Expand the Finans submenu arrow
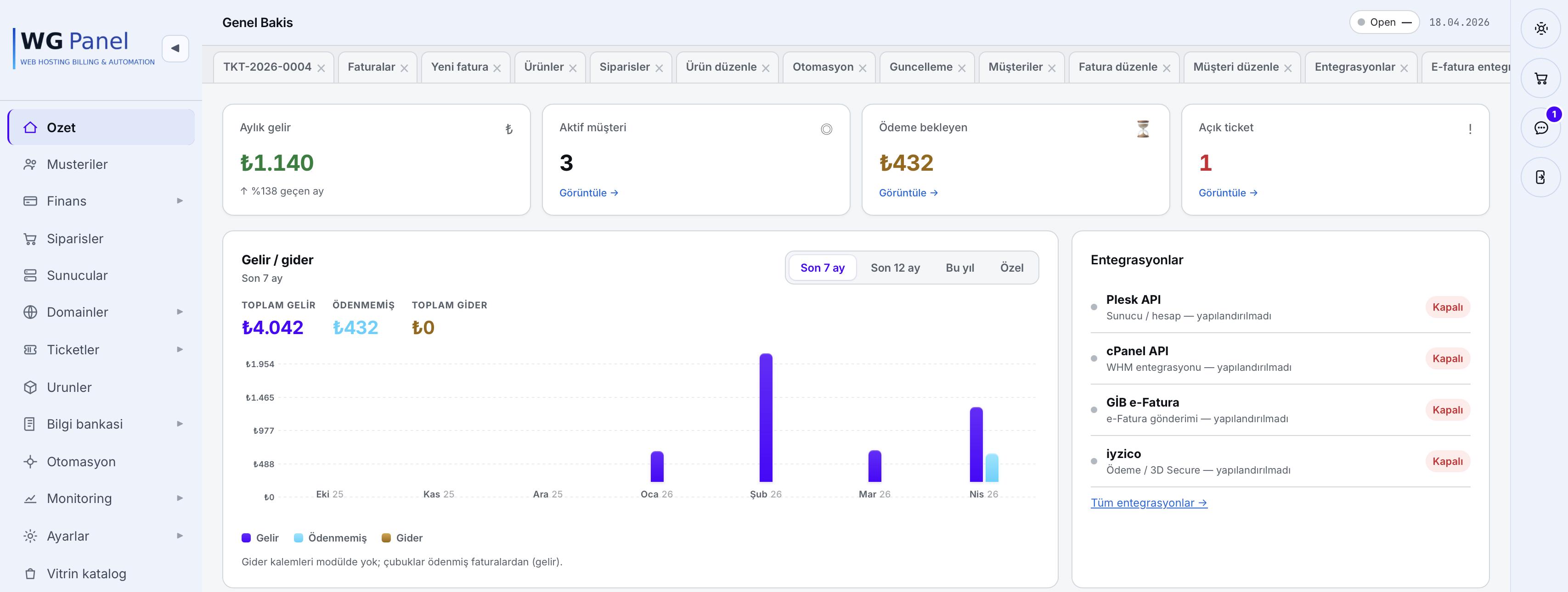Screen dimensions: 1568x592 (180, 201)
